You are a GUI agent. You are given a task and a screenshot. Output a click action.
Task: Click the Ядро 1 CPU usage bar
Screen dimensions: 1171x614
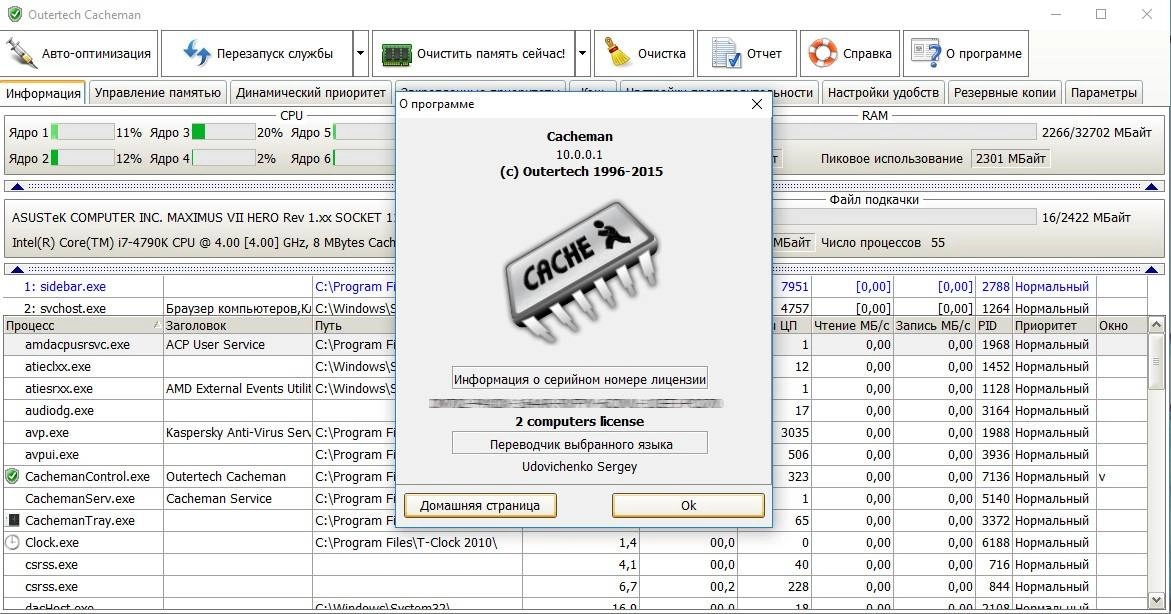coord(82,132)
